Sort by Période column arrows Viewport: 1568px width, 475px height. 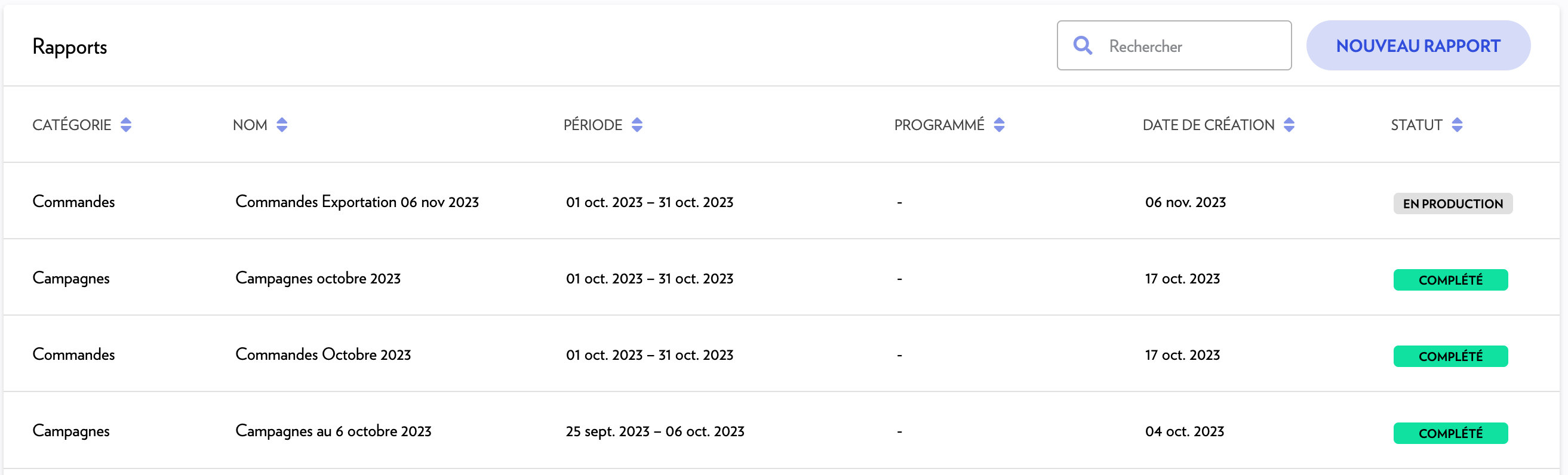637,125
